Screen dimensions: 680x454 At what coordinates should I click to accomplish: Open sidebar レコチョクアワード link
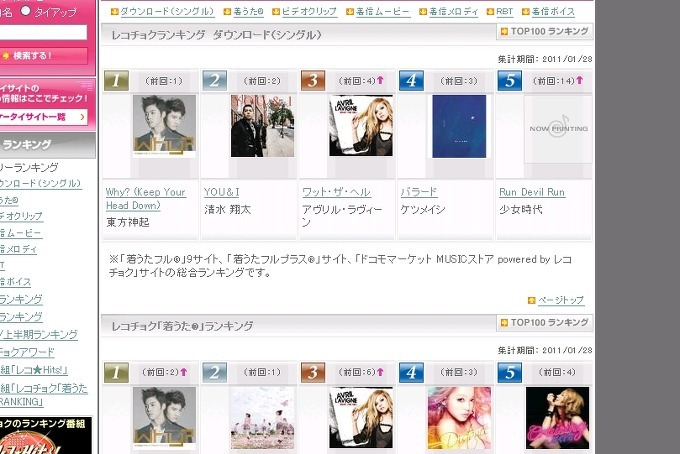[27, 352]
